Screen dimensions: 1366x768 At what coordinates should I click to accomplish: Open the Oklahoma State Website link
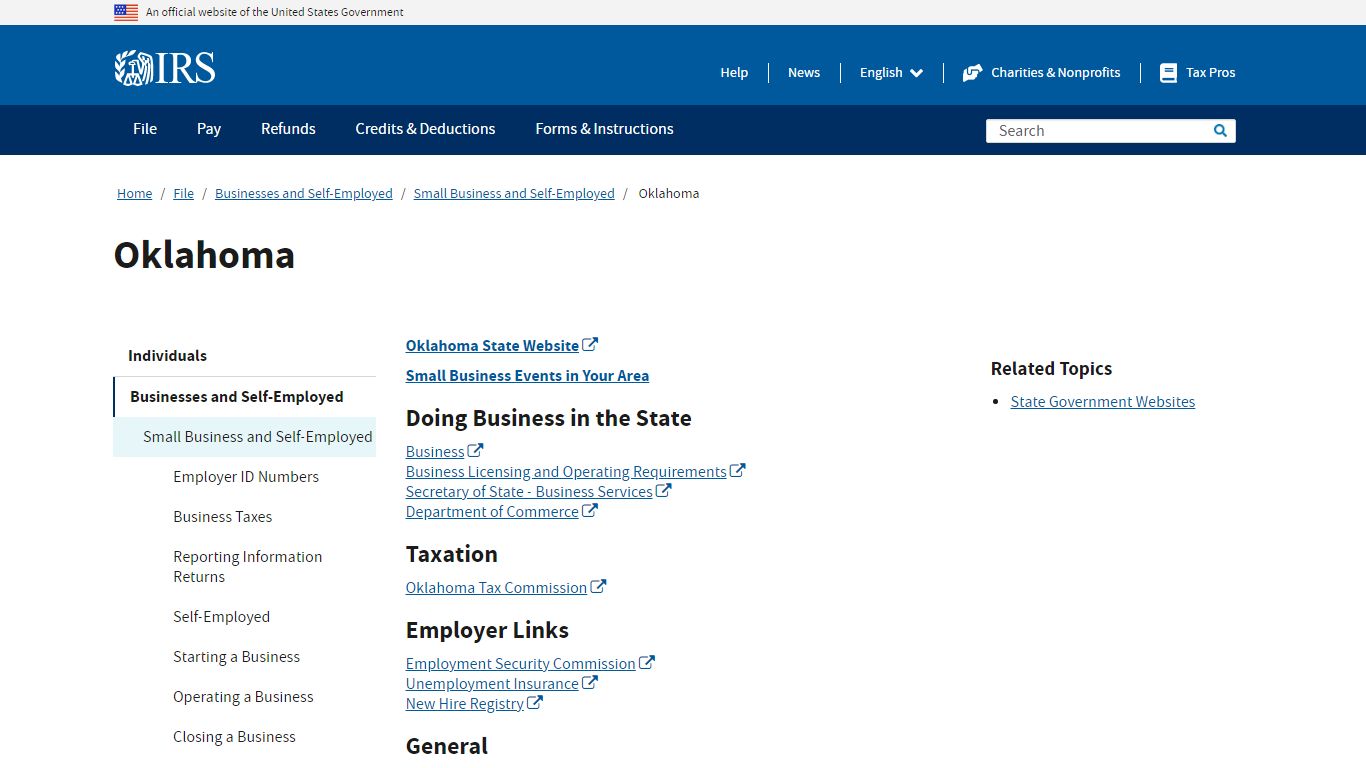coord(492,346)
